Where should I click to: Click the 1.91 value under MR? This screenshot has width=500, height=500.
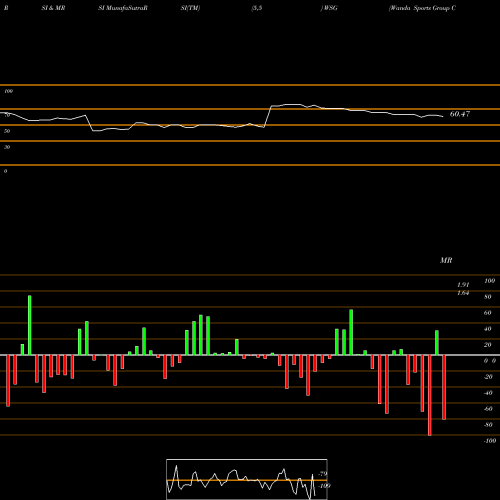463,285
